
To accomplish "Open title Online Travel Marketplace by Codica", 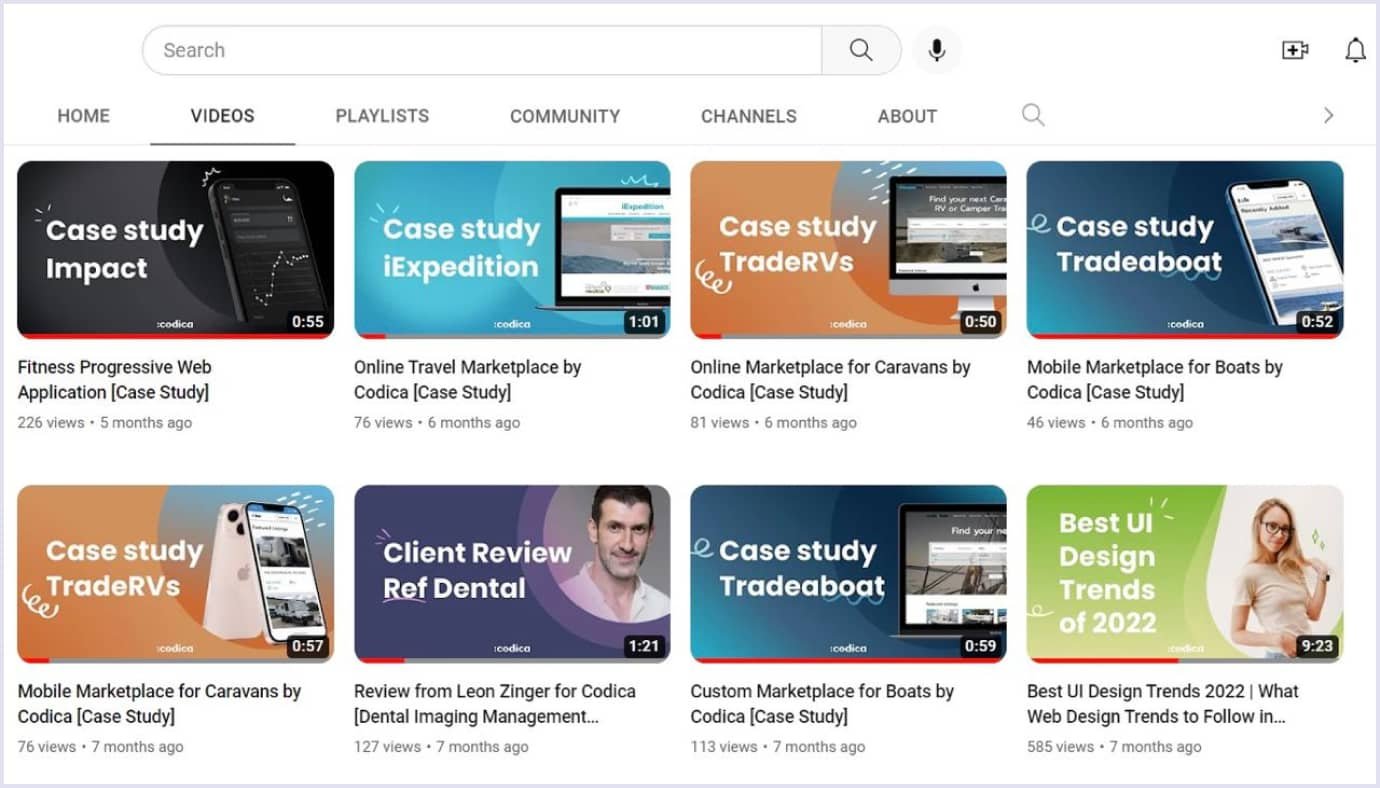I will pos(467,380).
